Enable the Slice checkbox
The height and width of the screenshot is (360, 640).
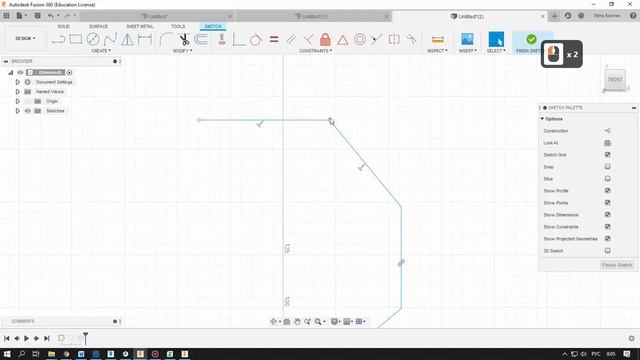click(x=607, y=179)
